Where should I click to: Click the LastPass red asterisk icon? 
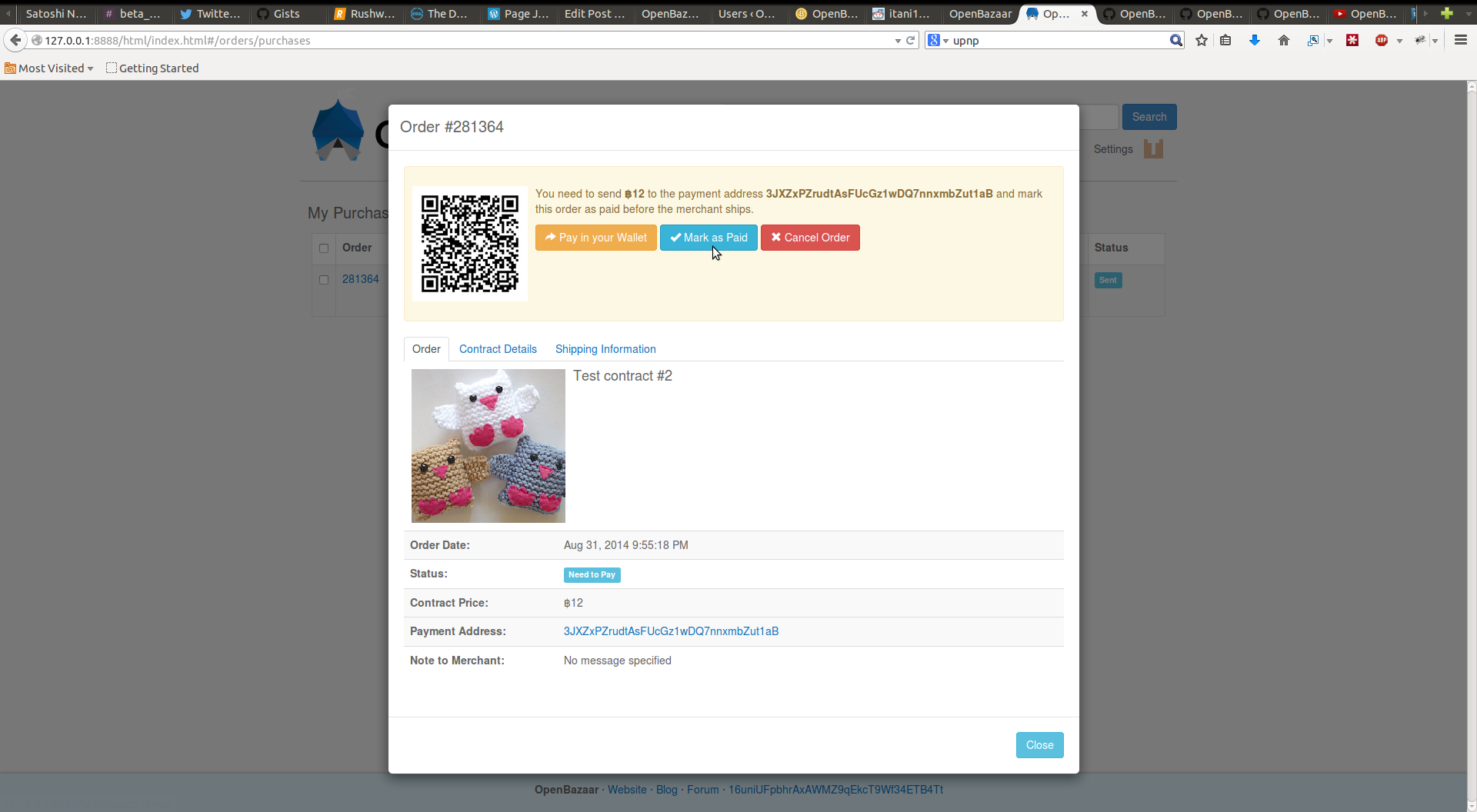coord(1352,40)
